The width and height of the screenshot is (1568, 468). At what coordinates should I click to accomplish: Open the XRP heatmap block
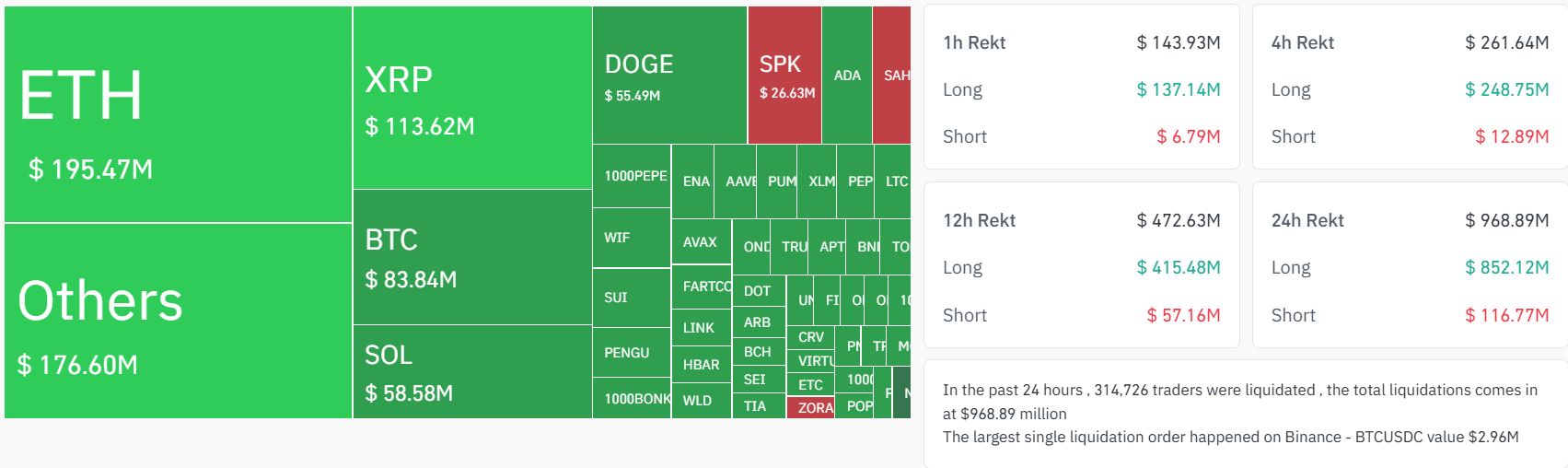tap(472, 98)
